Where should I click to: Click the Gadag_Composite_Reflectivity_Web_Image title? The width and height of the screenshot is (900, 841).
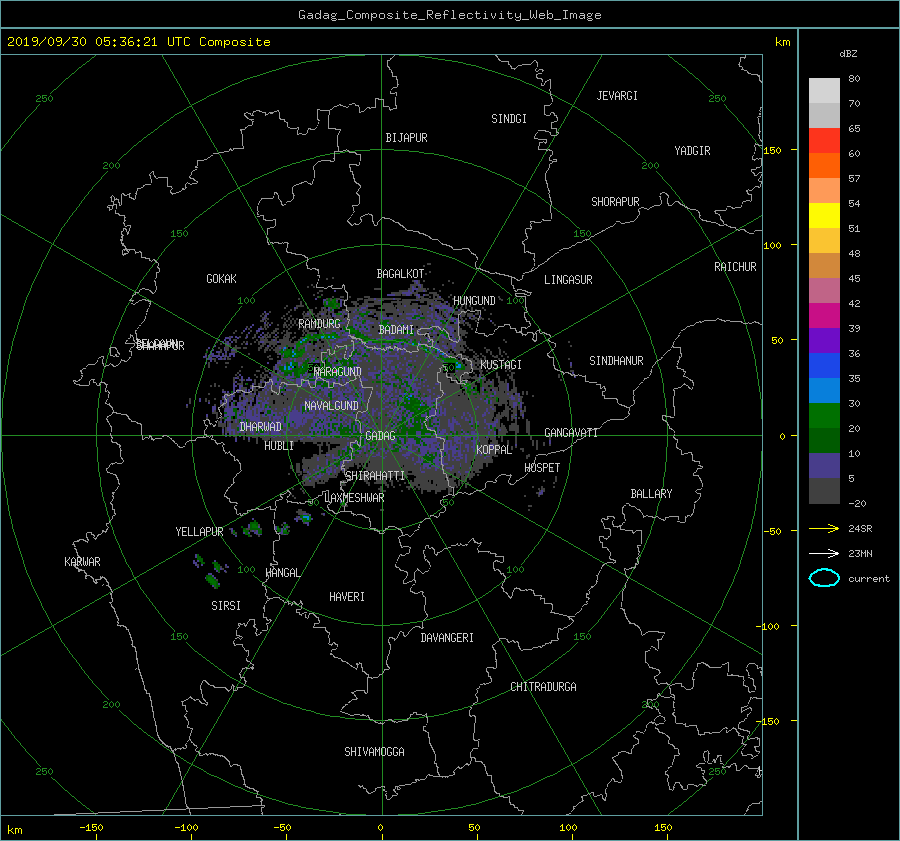[x=449, y=15]
